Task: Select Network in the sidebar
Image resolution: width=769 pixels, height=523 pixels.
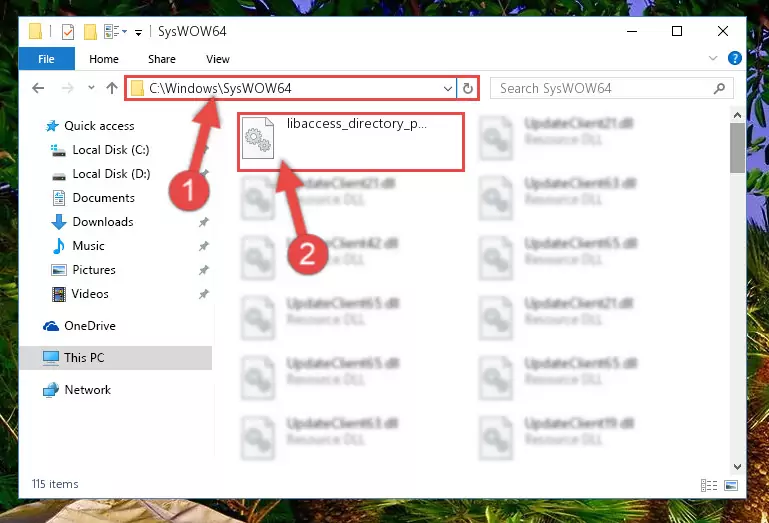Action: pos(88,390)
